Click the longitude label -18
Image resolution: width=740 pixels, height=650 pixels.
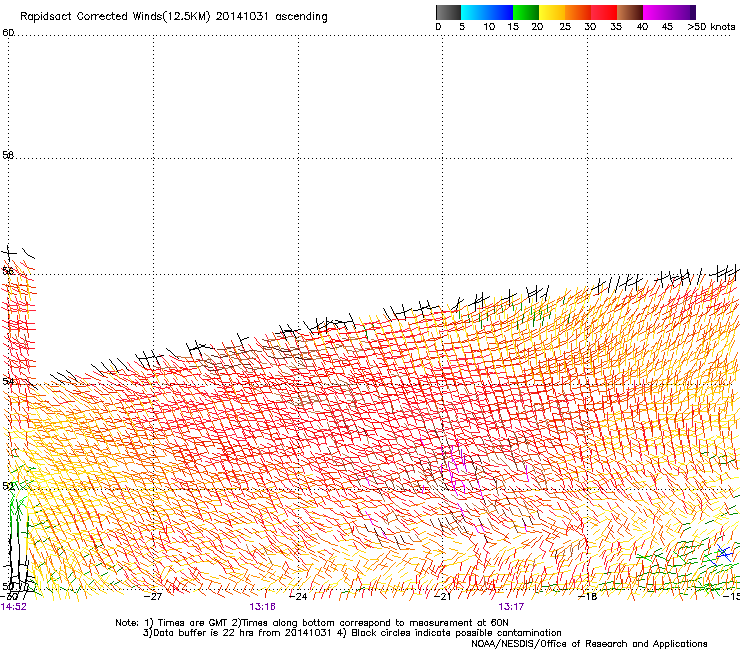point(588,596)
